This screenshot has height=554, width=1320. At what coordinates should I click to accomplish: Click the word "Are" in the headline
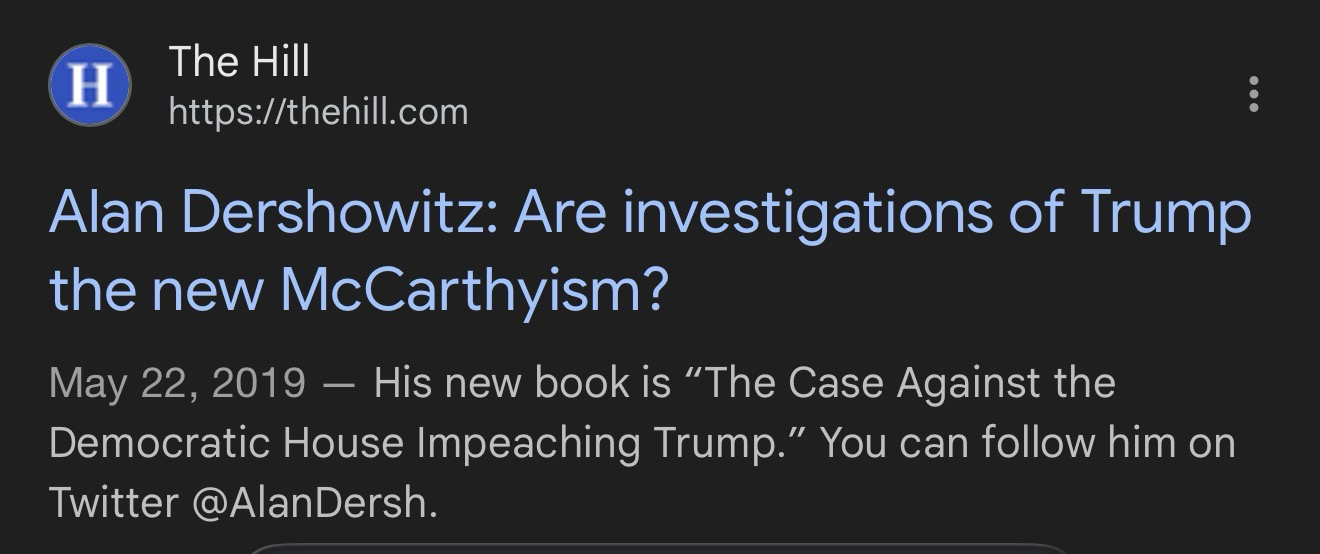click(559, 213)
